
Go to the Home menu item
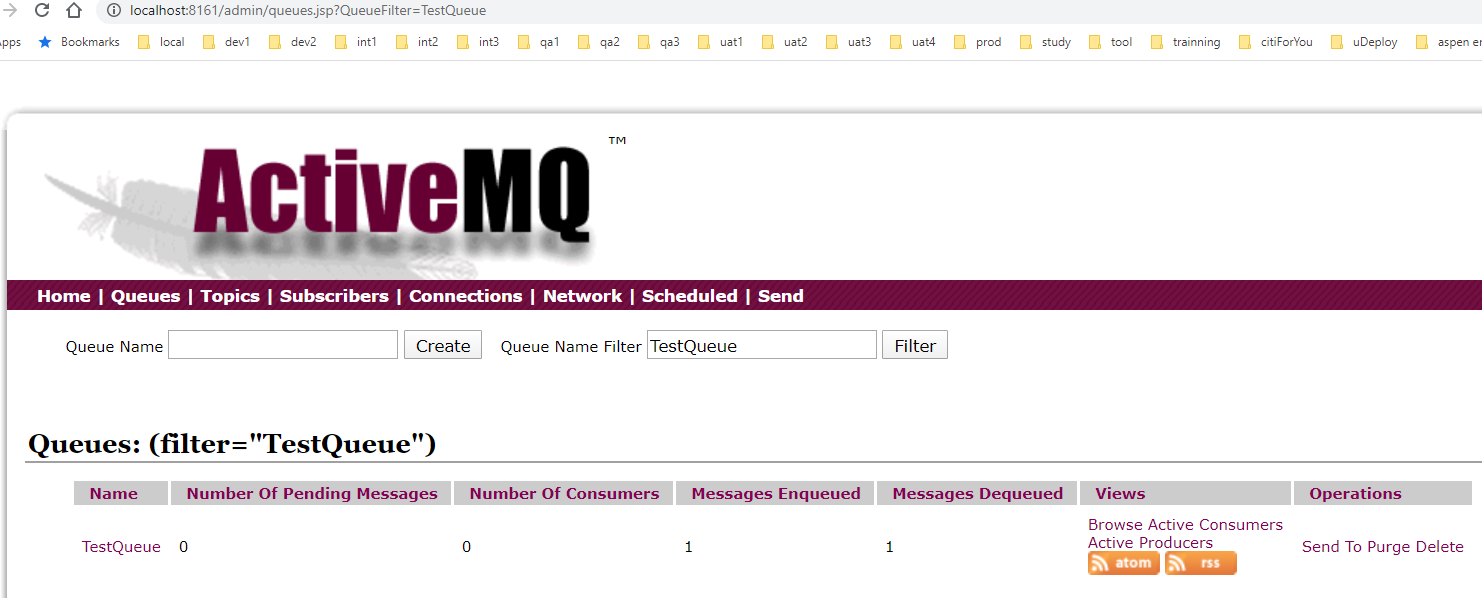tap(64, 296)
